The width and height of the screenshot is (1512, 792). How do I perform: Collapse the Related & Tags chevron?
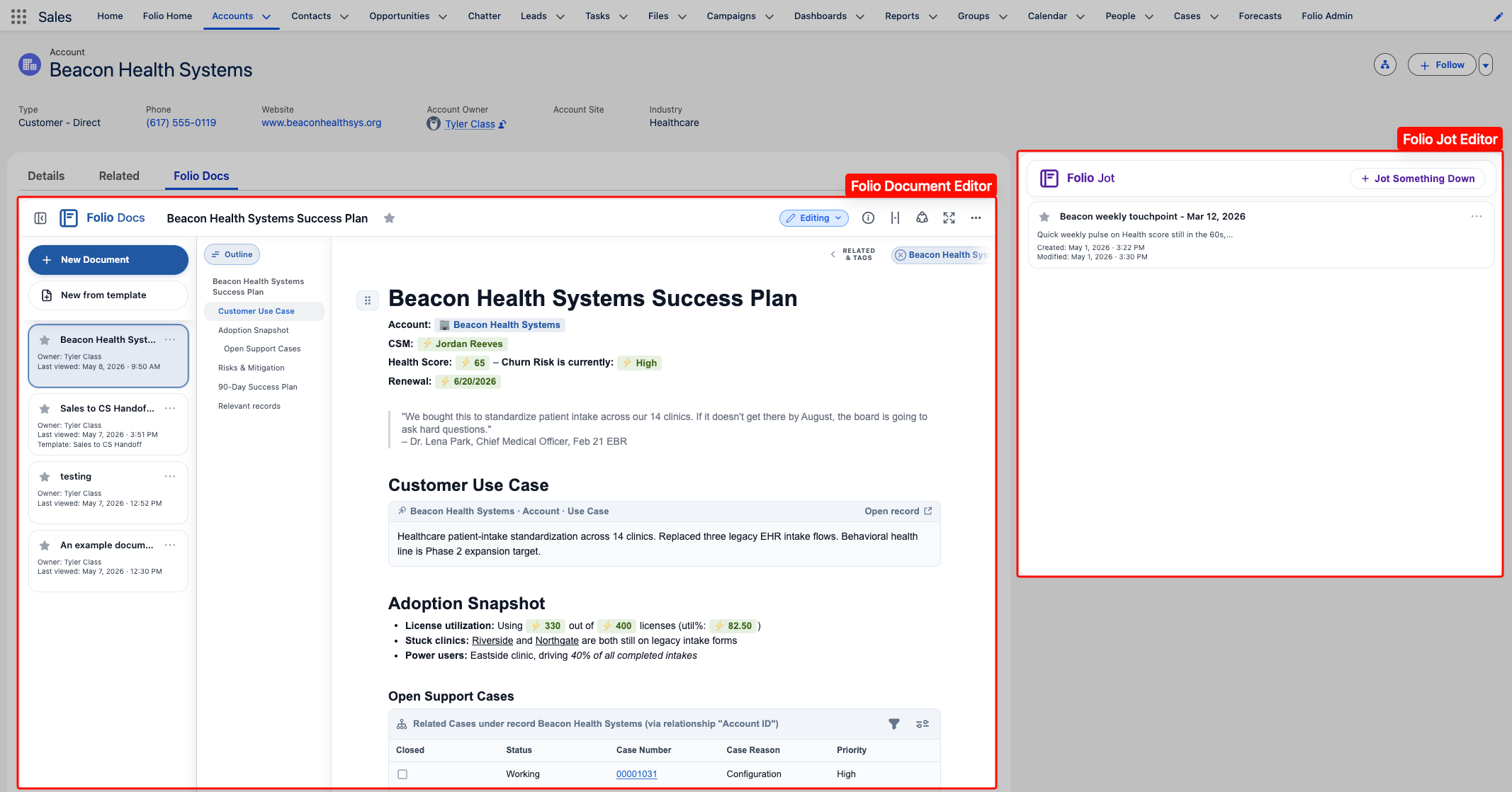[x=833, y=254]
